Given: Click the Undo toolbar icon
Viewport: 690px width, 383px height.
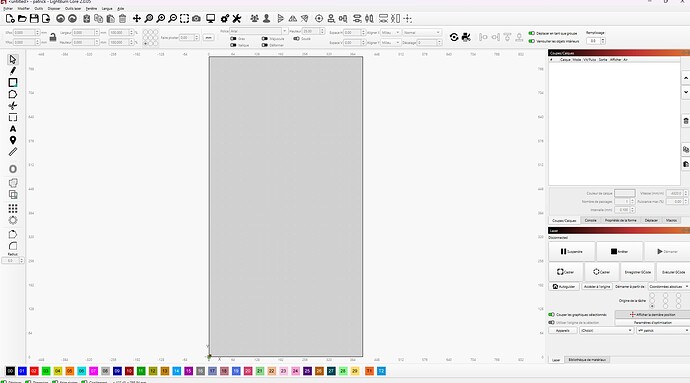Looking at the screenshot, I should (x=60, y=18).
